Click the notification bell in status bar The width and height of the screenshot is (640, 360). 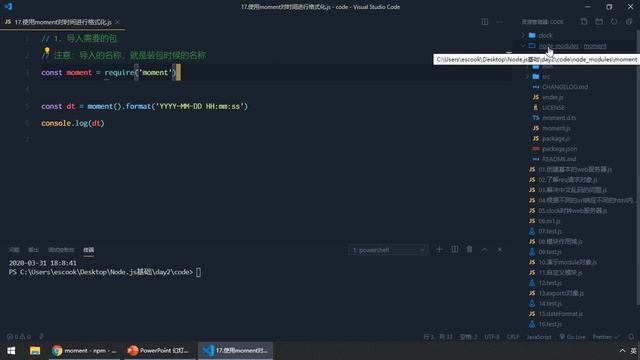[x=631, y=337]
